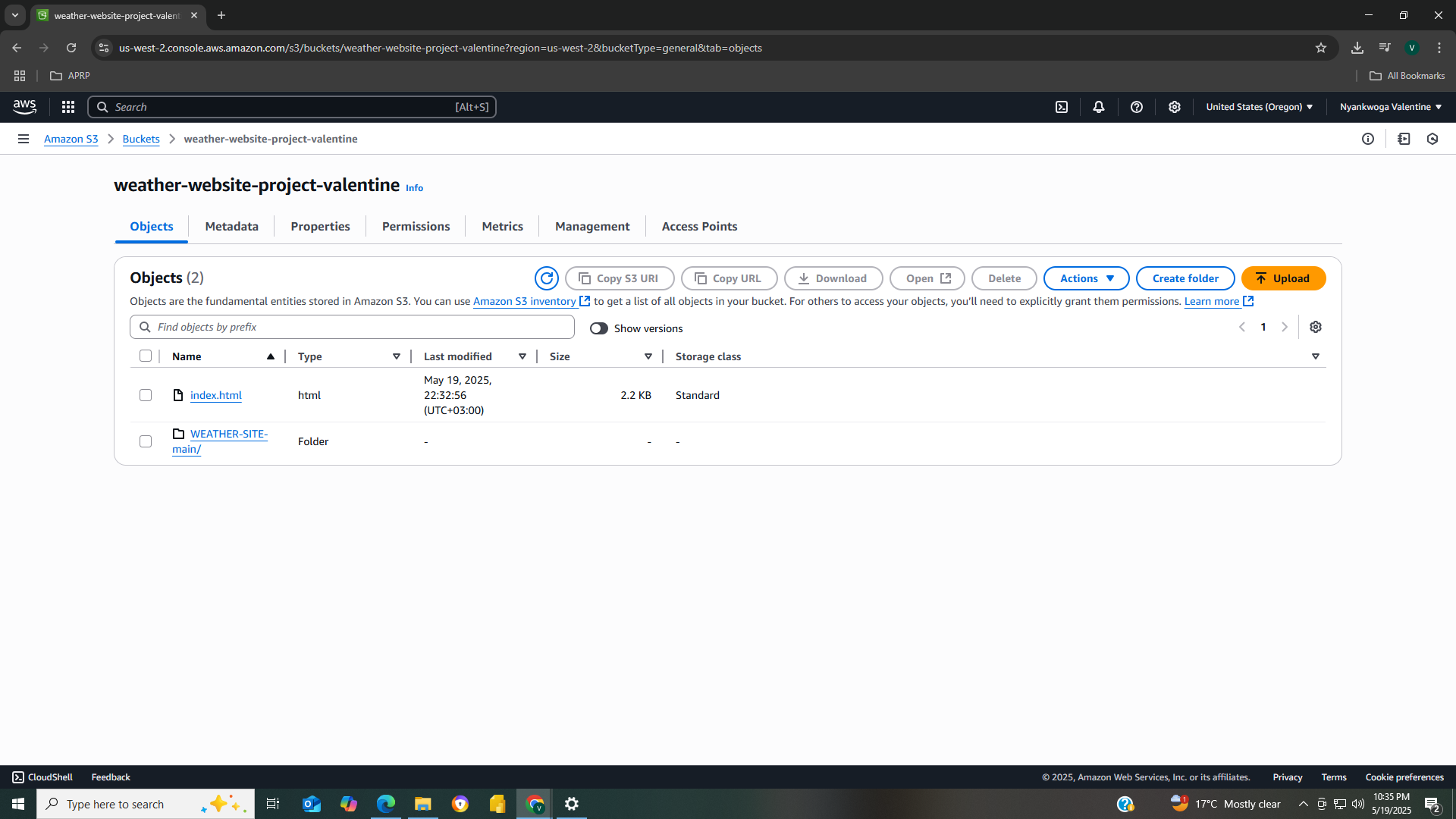Expand the Actions dropdown
This screenshot has width=1456, height=819.
[x=1086, y=278]
